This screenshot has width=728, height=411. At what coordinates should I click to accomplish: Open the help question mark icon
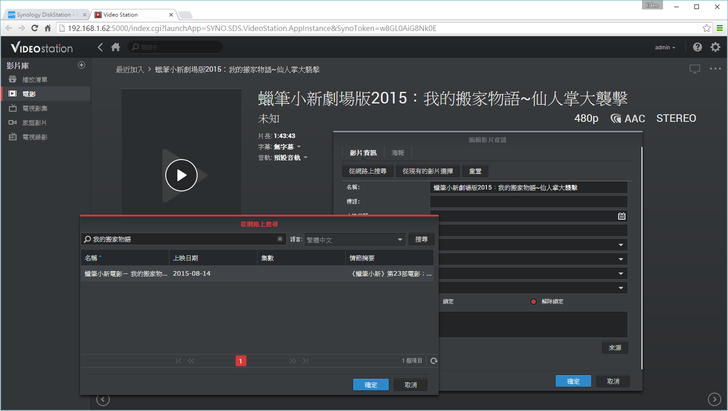point(696,48)
